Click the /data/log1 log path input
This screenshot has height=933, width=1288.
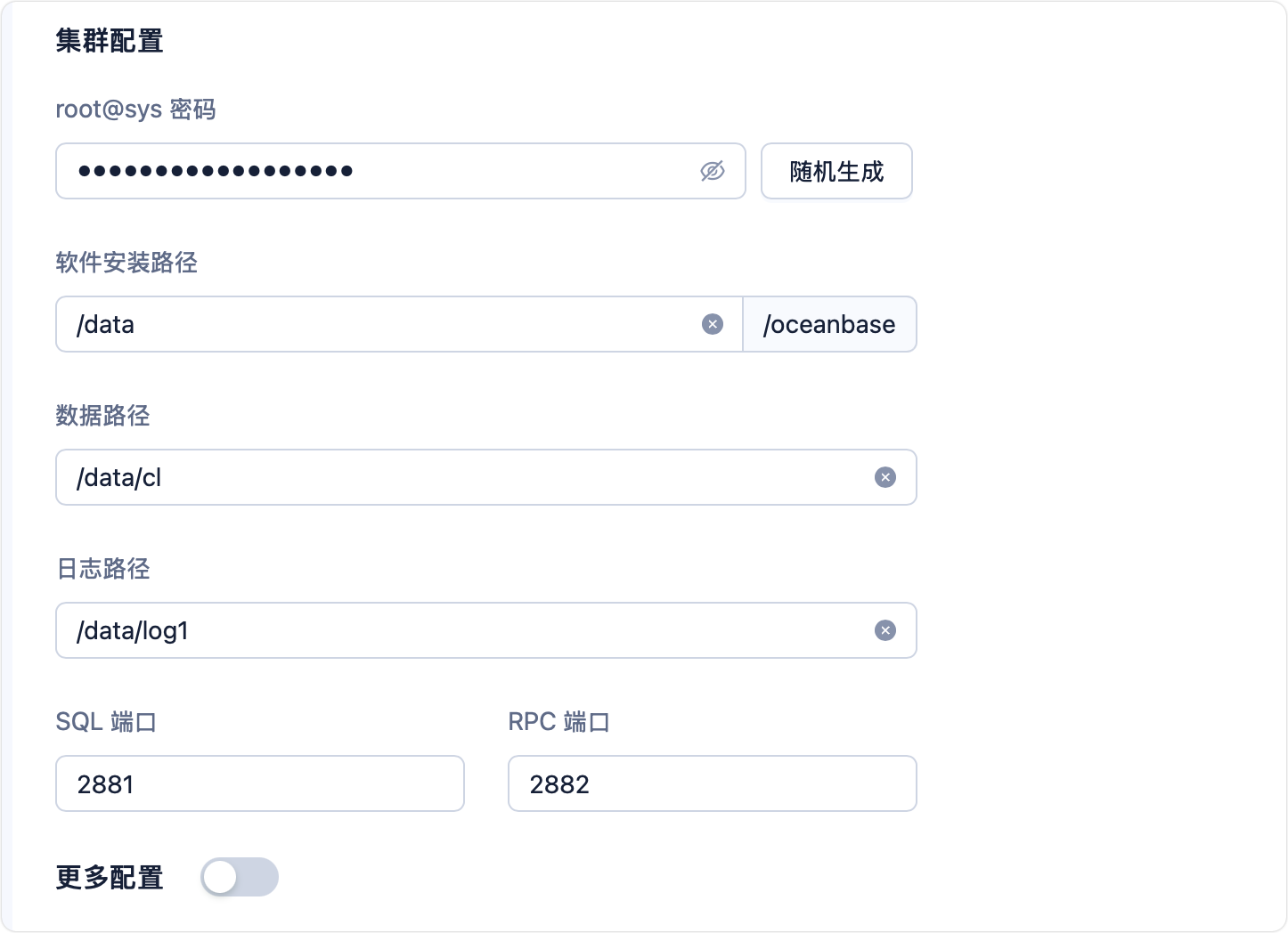pyautogui.click(x=445, y=630)
